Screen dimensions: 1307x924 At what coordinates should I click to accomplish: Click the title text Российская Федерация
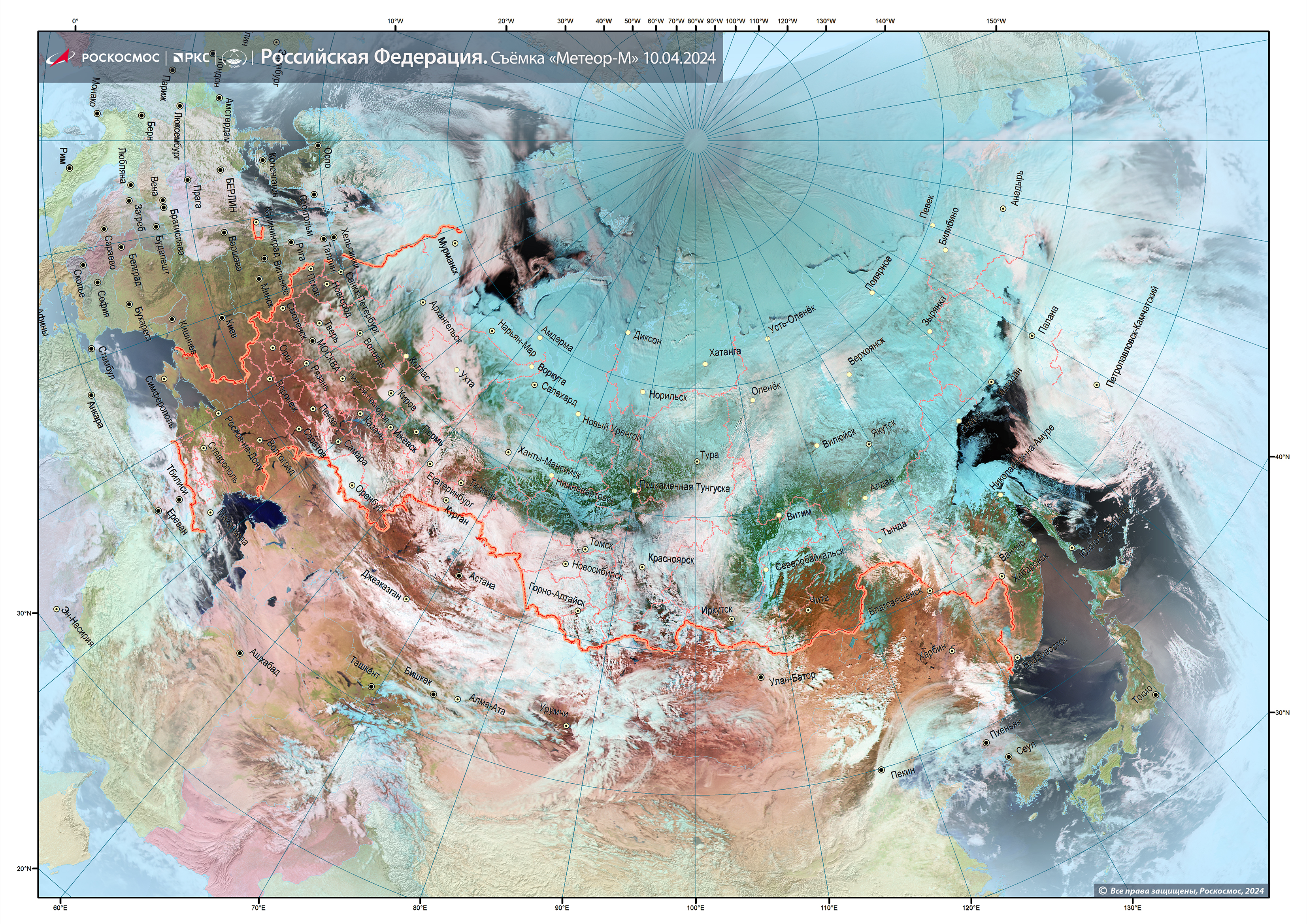(373, 57)
